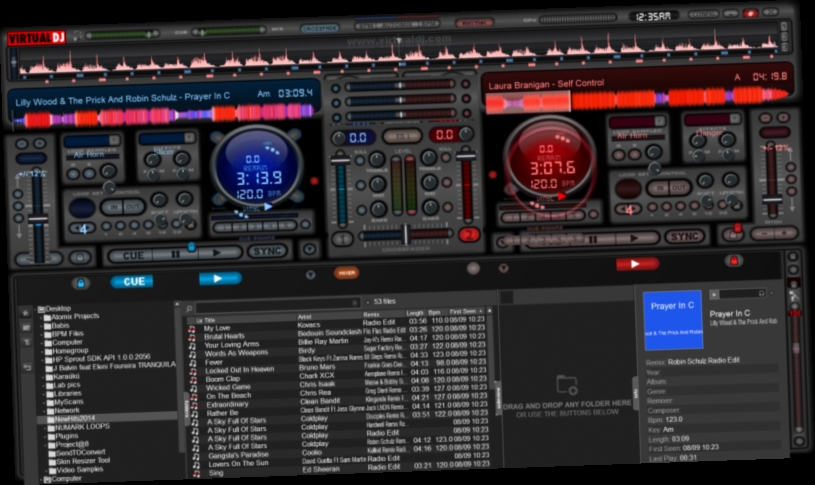Sort the song list by Artist column

tap(305, 317)
